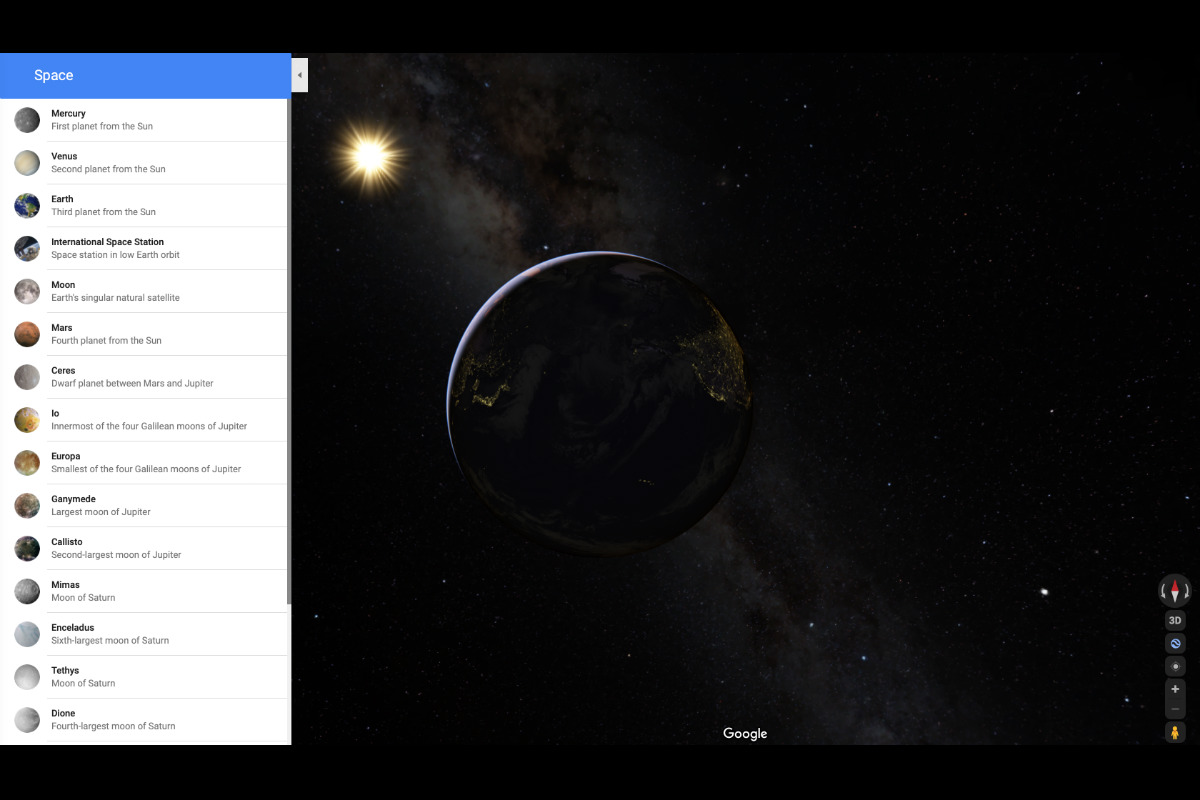This screenshot has height=800, width=1200.
Task: Go to Mars entry title
Action: pyautogui.click(x=62, y=328)
